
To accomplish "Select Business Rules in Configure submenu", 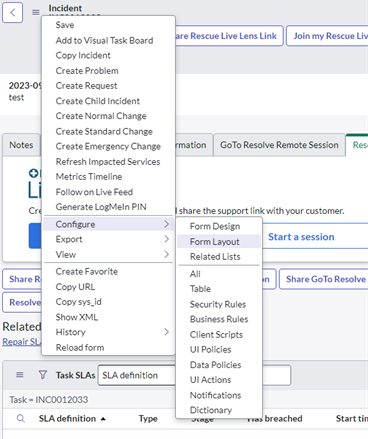I will [x=219, y=319].
